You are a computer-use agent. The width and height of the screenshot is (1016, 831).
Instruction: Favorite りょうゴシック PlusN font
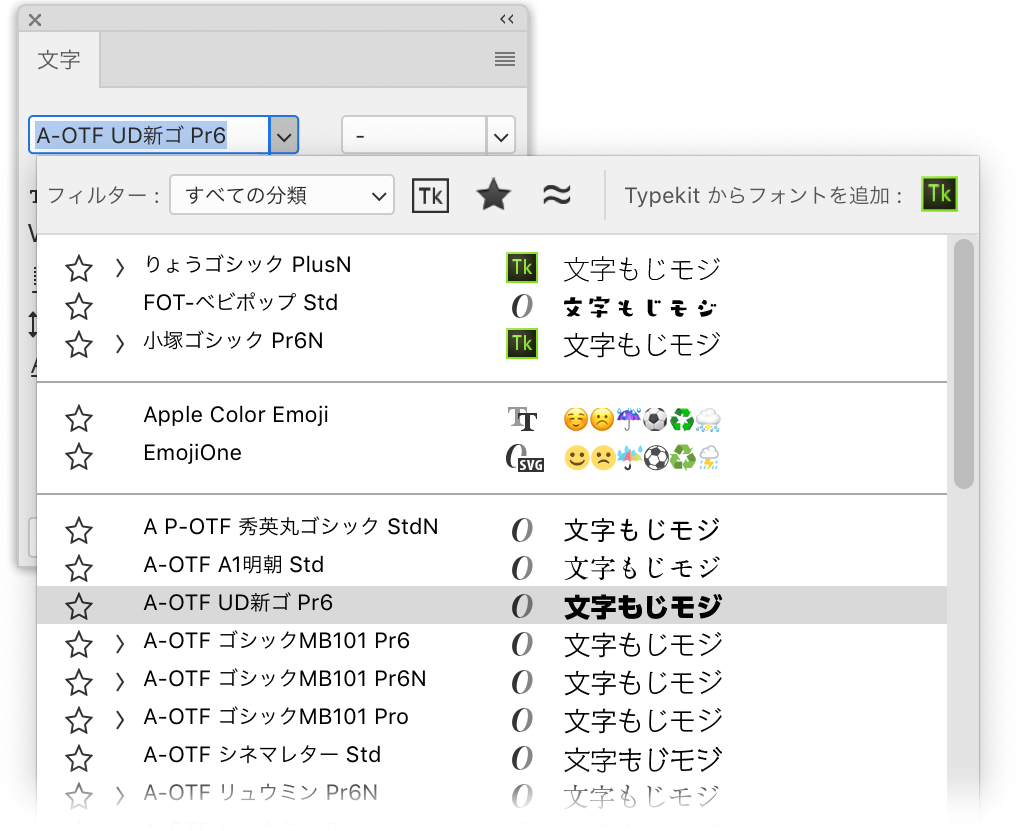(79, 268)
